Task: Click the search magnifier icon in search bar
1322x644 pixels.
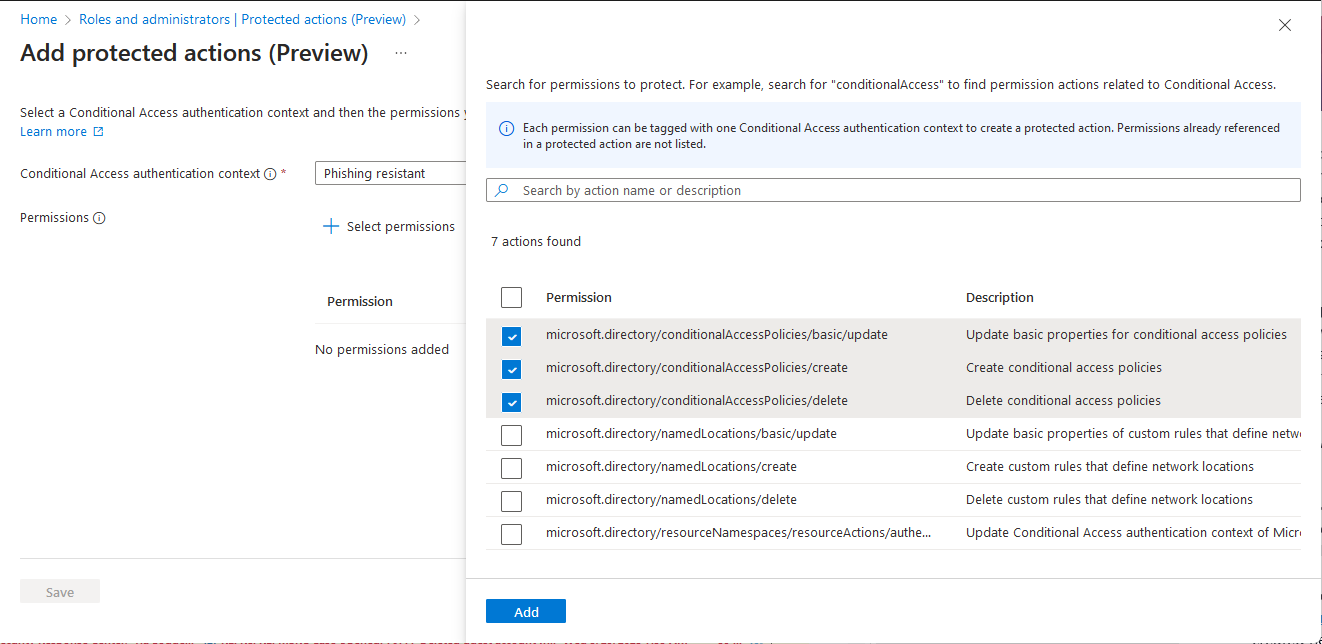Action: 500,190
